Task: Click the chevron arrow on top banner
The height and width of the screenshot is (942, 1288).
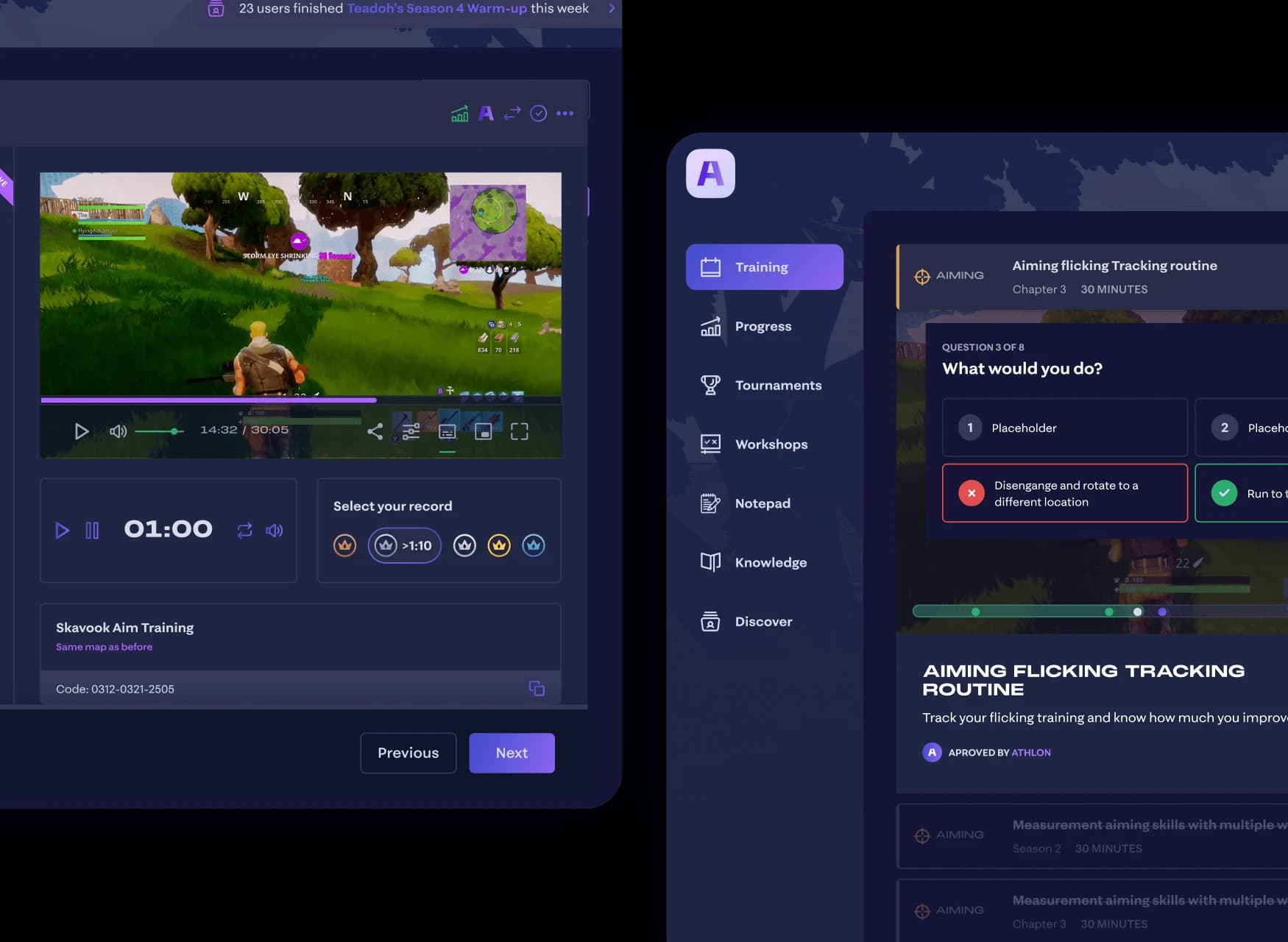Action: pyautogui.click(x=612, y=9)
